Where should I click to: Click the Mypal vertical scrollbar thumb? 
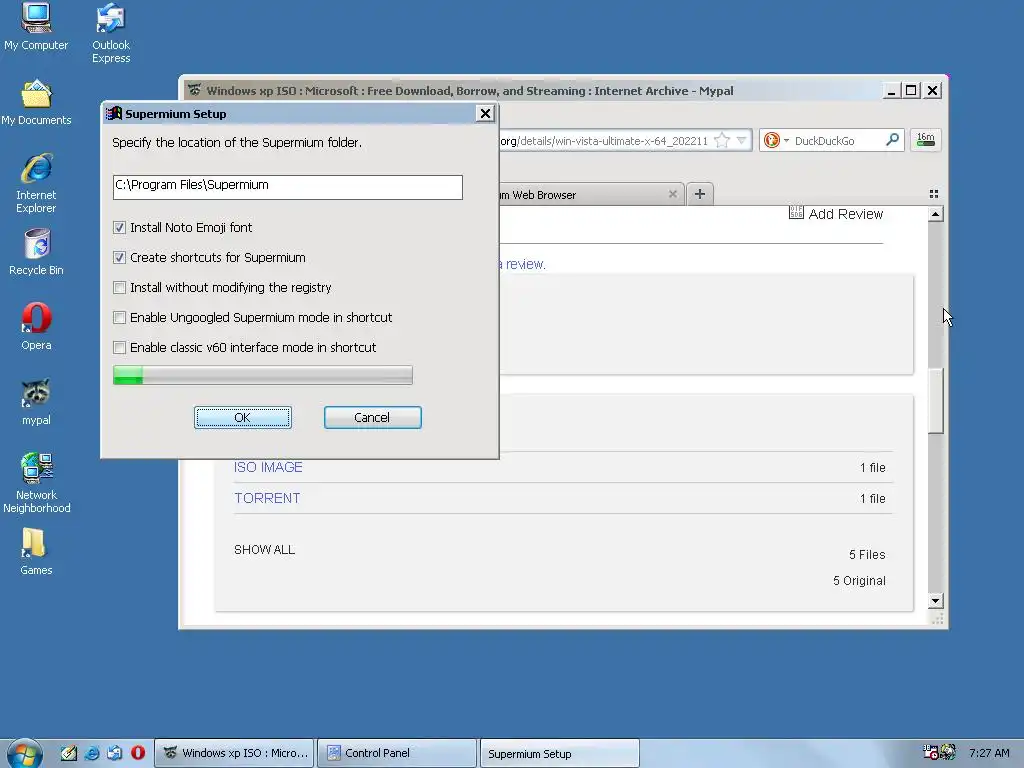(935, 400)
